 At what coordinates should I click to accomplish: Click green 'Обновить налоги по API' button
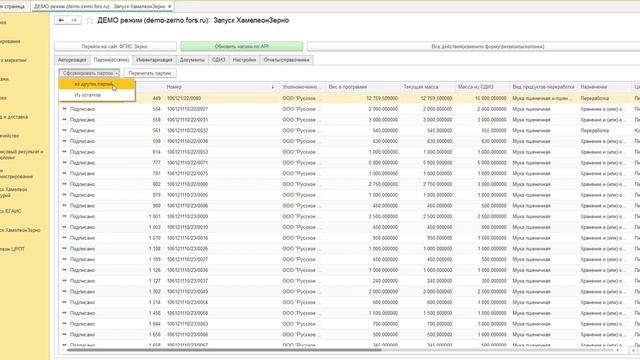point(242,47)
